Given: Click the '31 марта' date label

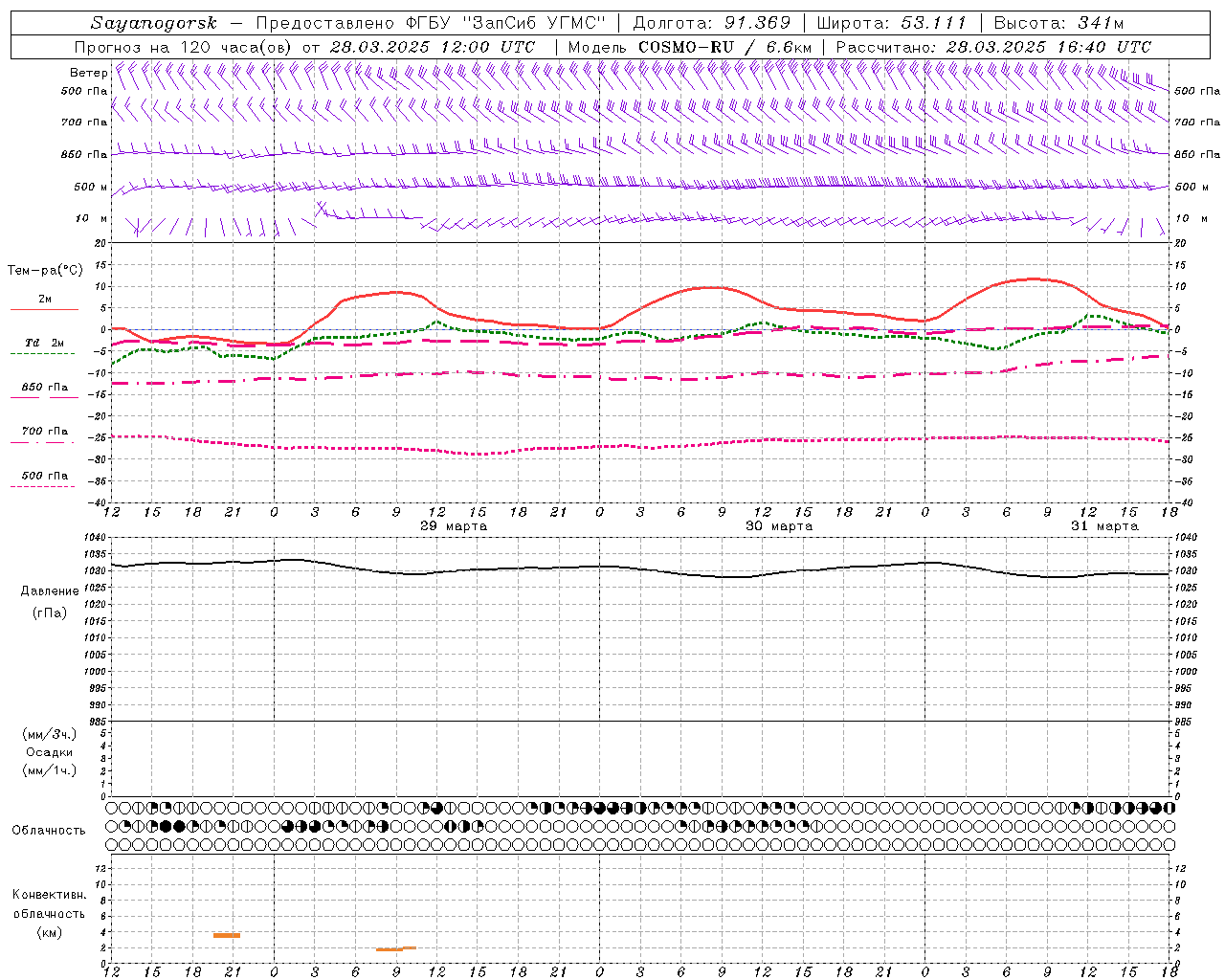Looking at the screenshot, I should (1104, 526).
